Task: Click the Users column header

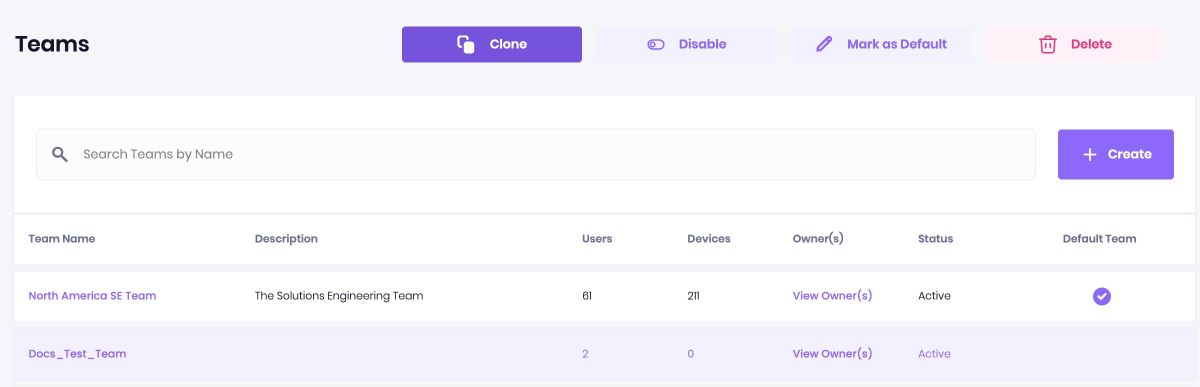Action: point(597,239)
